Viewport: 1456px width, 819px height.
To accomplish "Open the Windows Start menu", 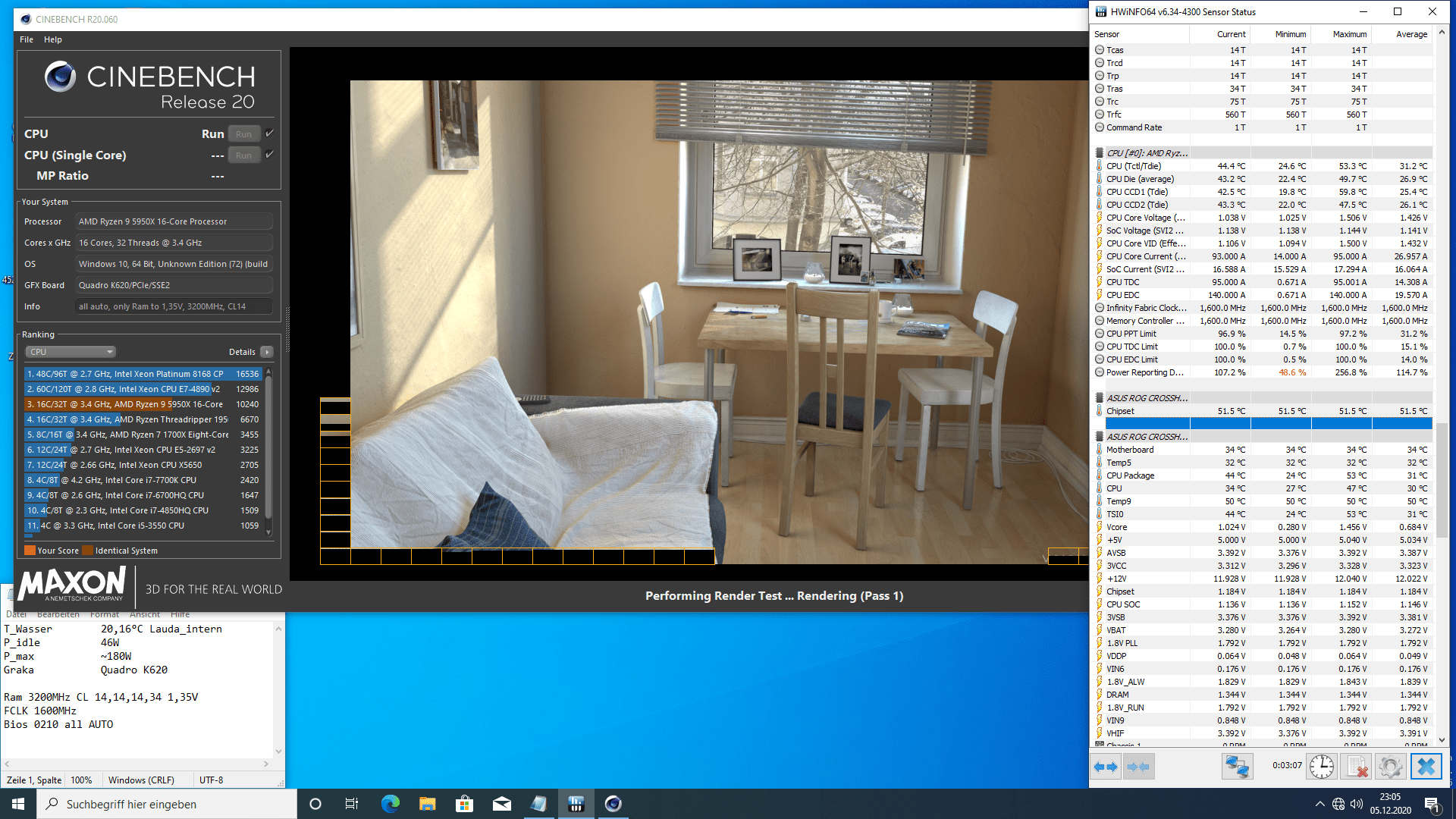I will coord(18,804).
